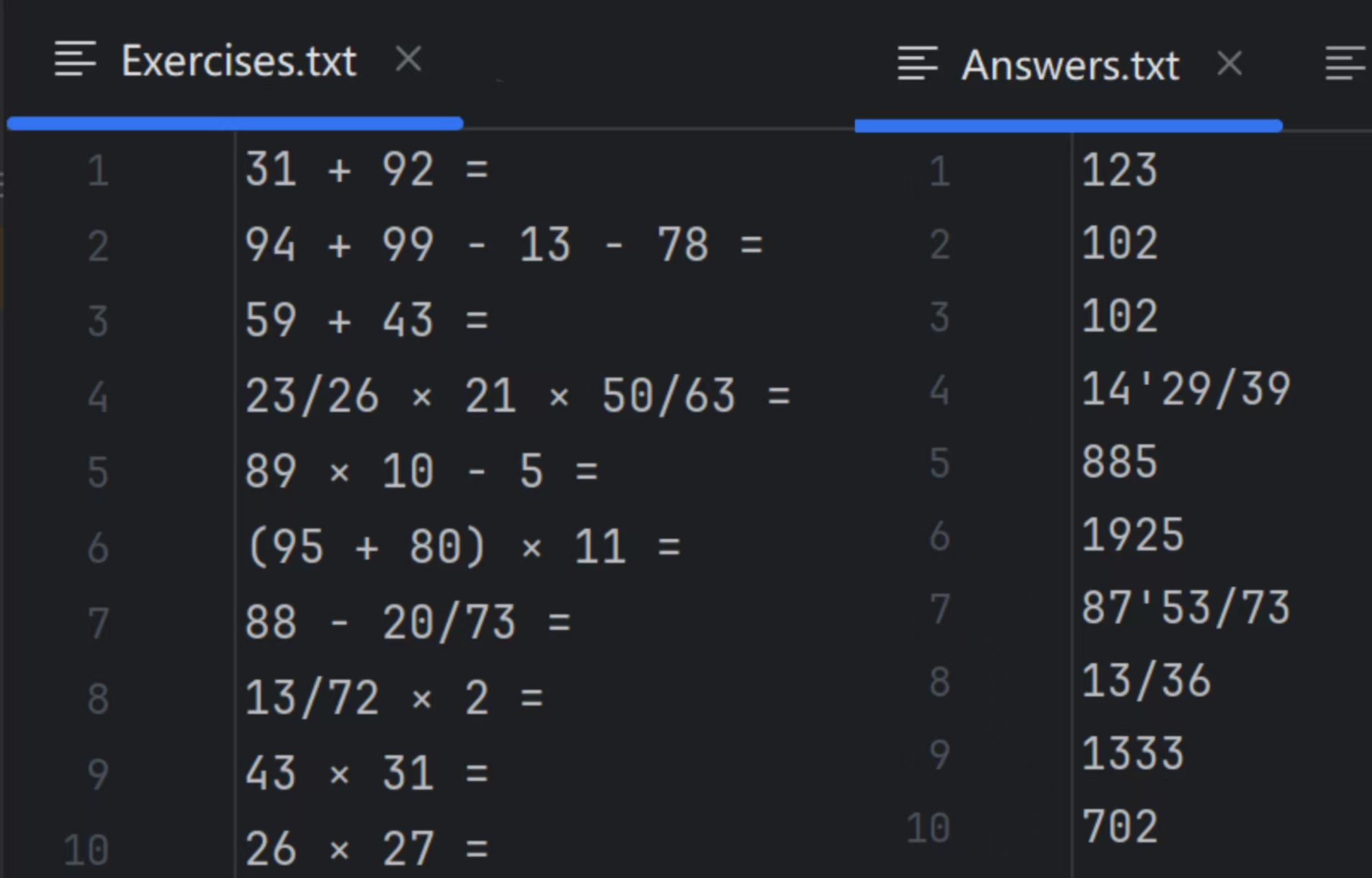
Task: Close the Exercises.txt tab
Action: tap(408, 60)
